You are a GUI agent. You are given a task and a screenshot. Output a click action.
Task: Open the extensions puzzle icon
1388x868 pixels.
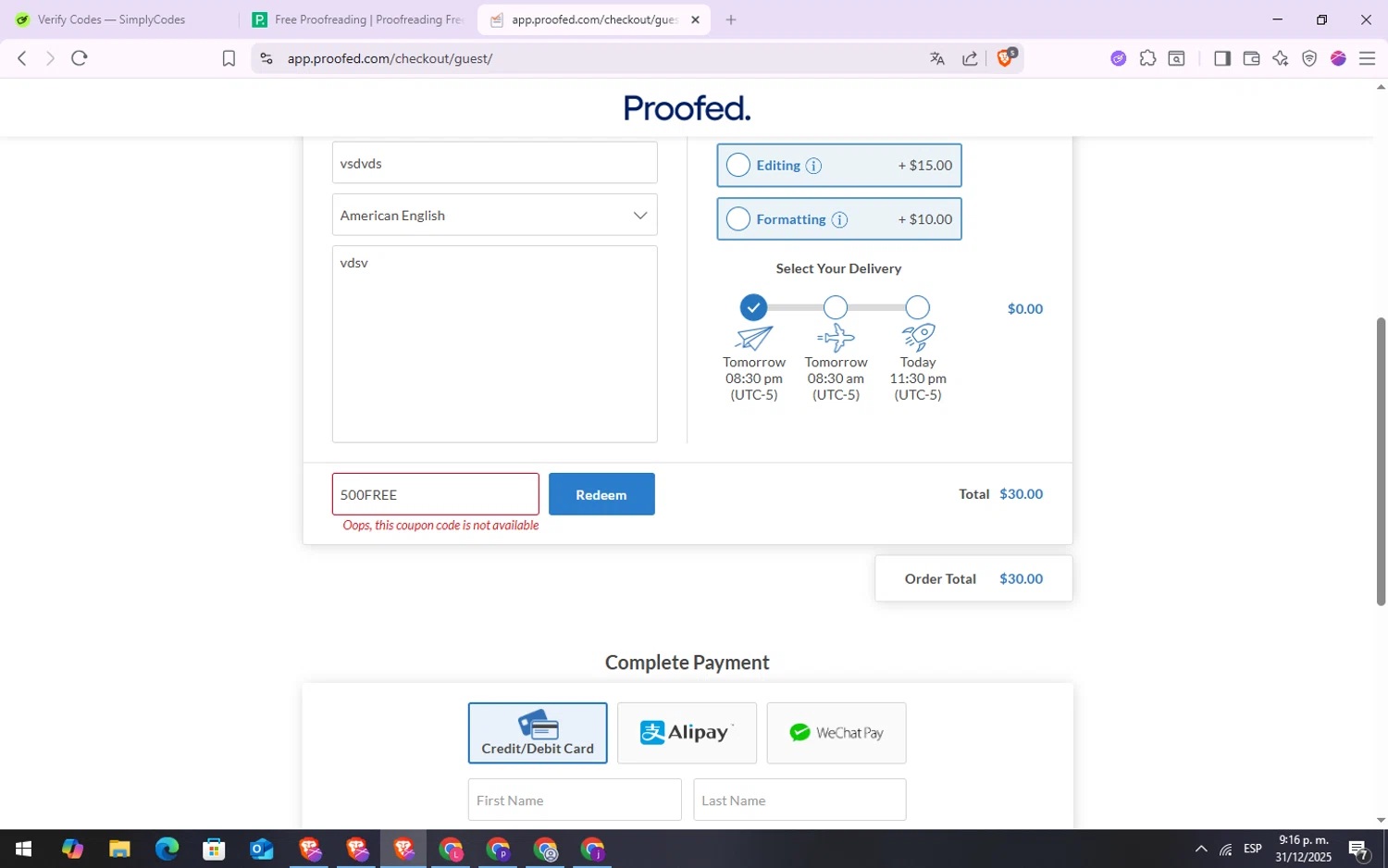tap(1147, 58)
